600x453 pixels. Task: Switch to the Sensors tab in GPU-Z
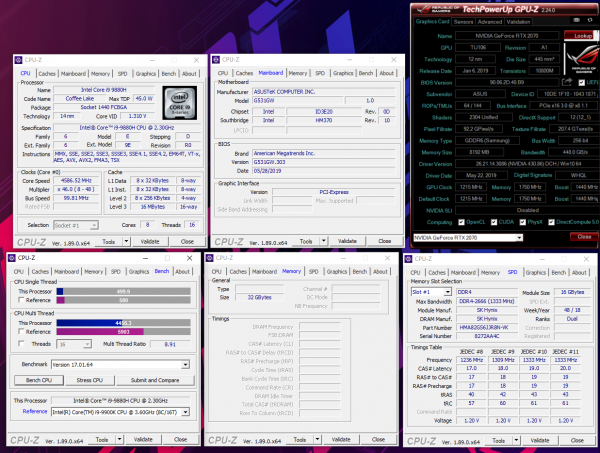click(x=462, y=20)
